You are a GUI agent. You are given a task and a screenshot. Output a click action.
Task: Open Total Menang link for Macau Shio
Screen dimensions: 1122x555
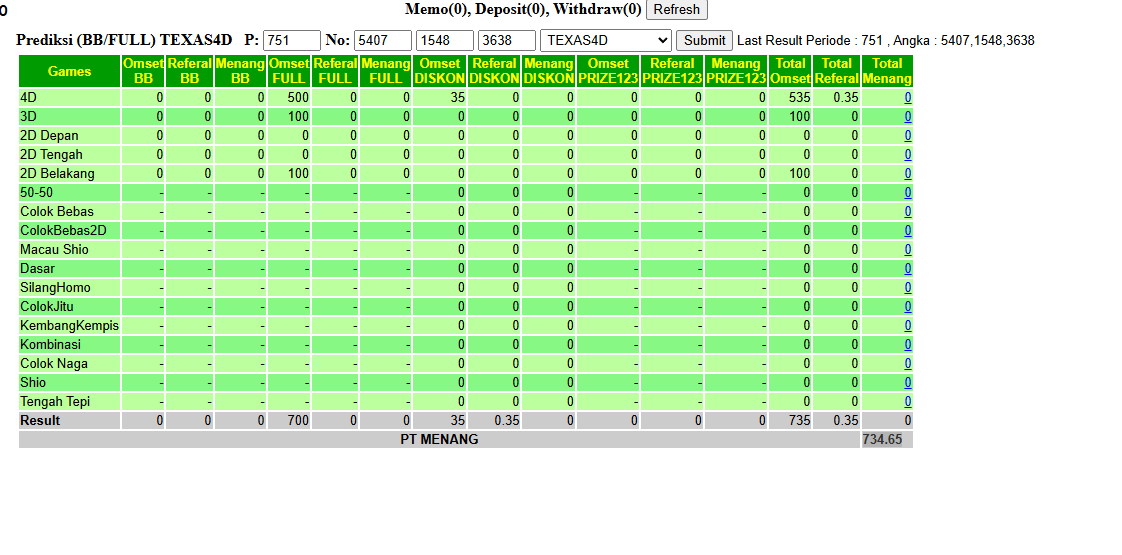pyautogui.click(x=907, y=250)
